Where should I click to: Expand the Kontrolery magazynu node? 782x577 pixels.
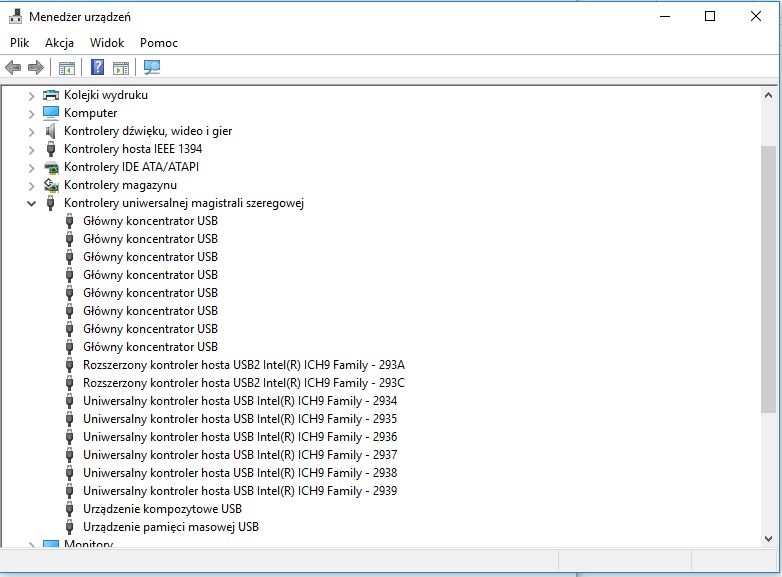coord(31,186)
